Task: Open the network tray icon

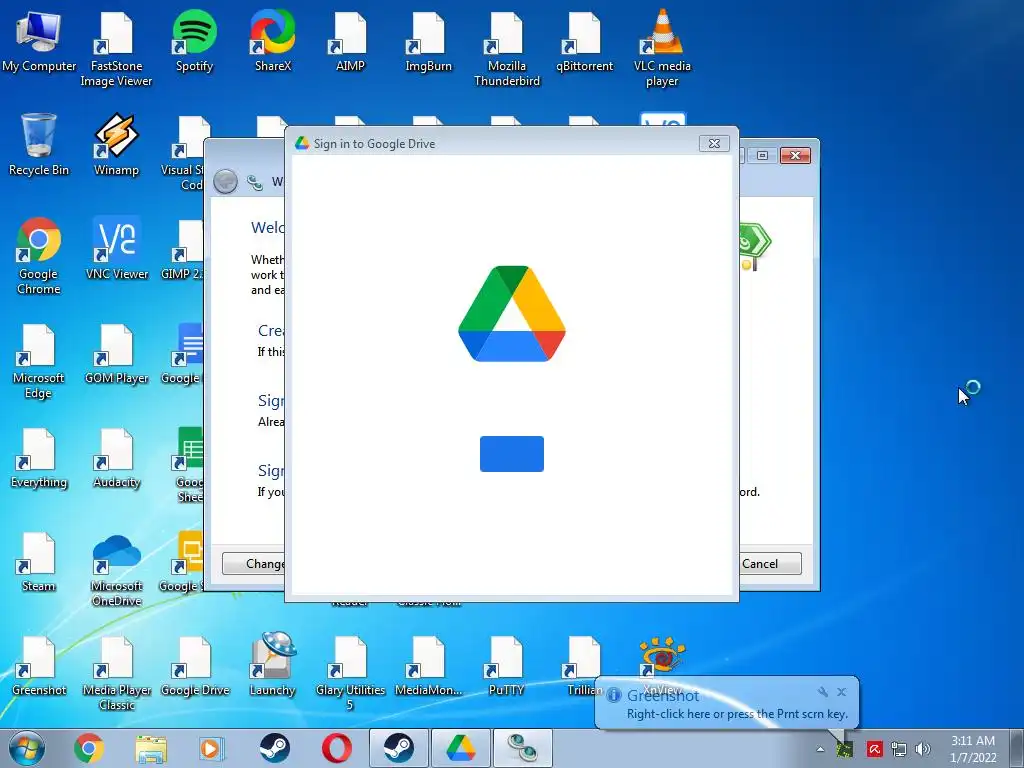Action: point(899,749)
